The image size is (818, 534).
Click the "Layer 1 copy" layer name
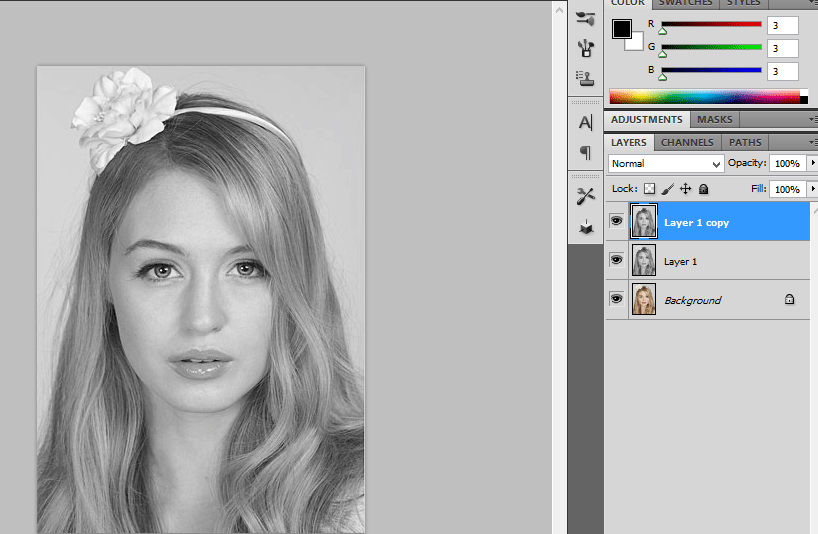(x=696, y=223)
